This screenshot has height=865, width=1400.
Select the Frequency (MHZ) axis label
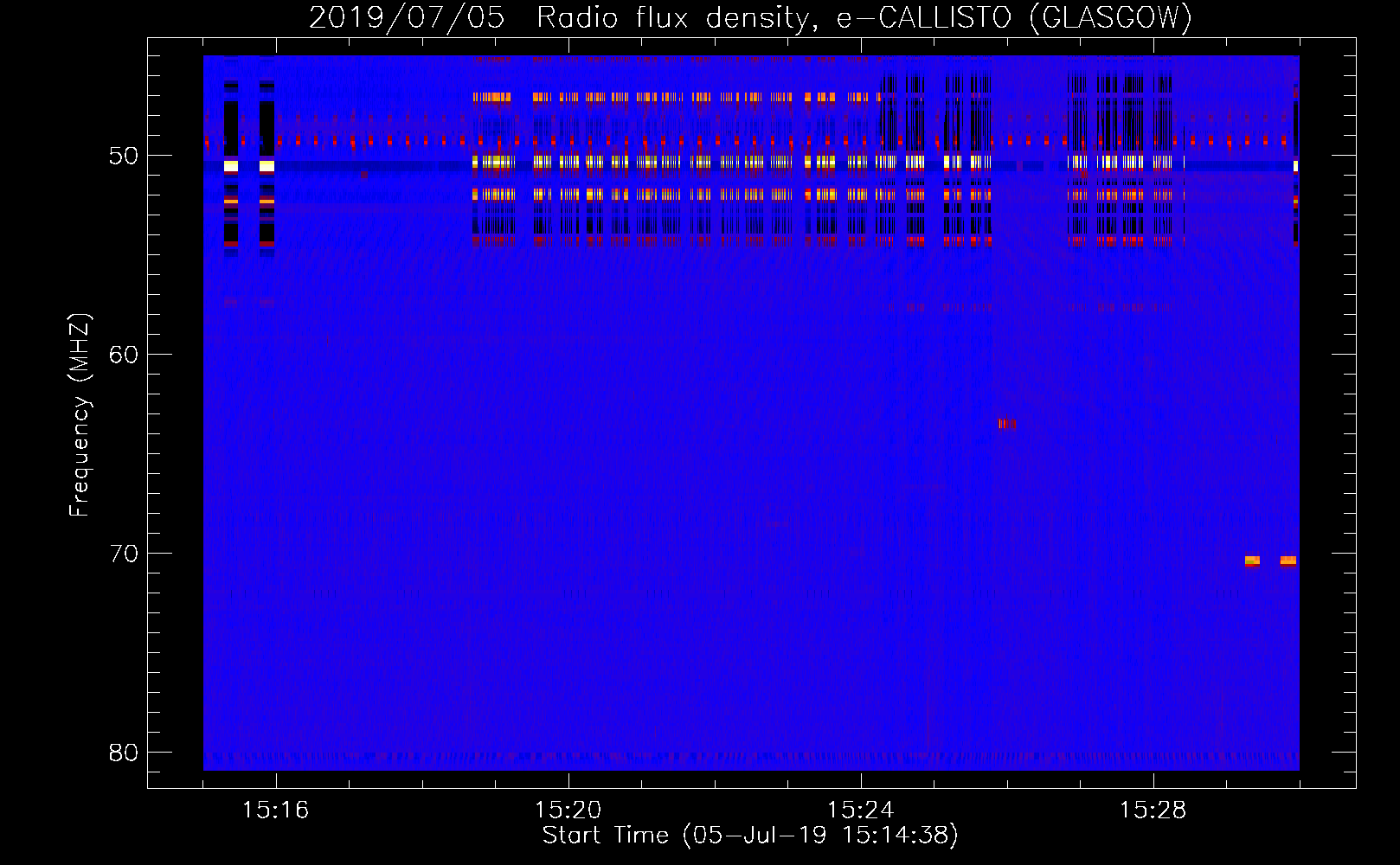coord(79,415)
